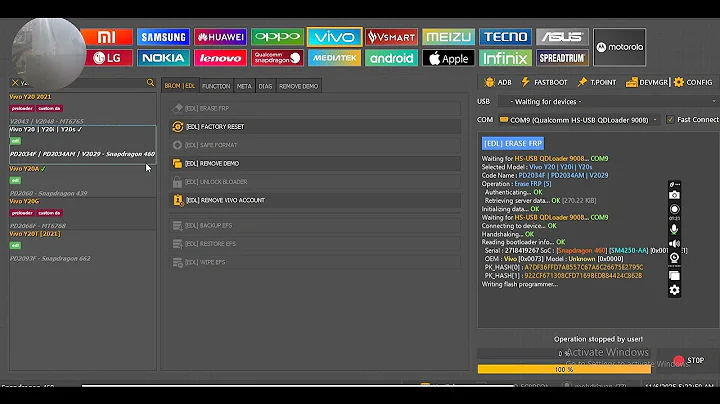Select the Vsmart brand logo
Viewport: 720px width, 404px height.
(x=391, y=37)
